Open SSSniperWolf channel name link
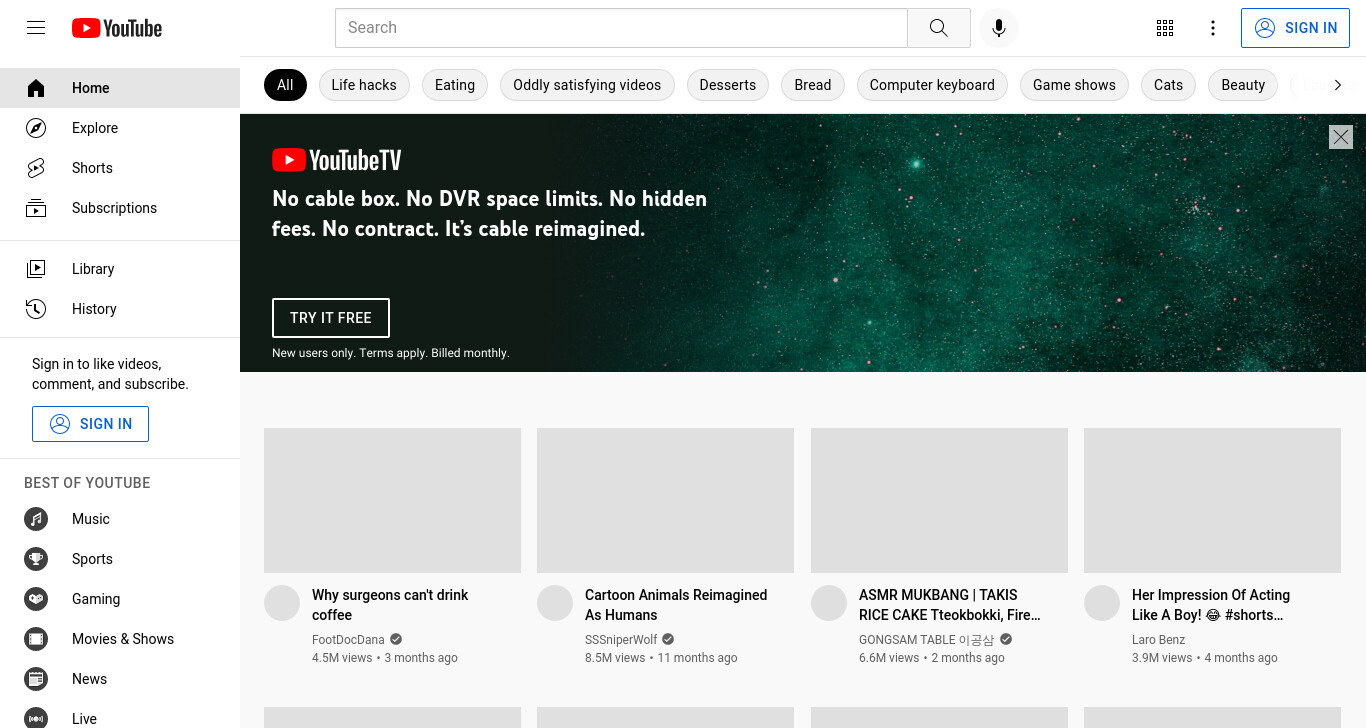 621,640
